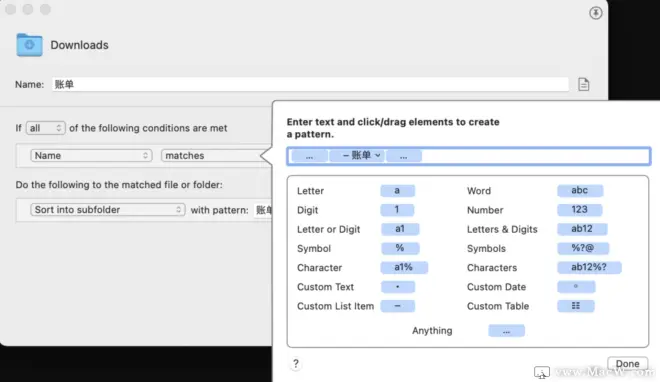Screen dimensions: 660x382
Task: Click the Custom List Item token
Action: pos(397,306)
